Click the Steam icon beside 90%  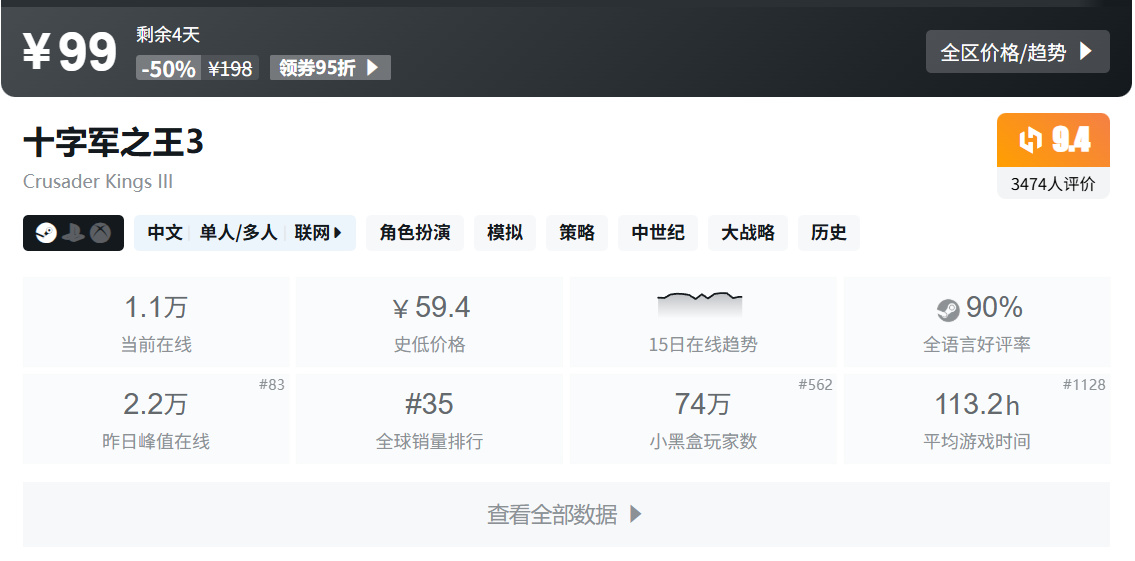[948, 310]
